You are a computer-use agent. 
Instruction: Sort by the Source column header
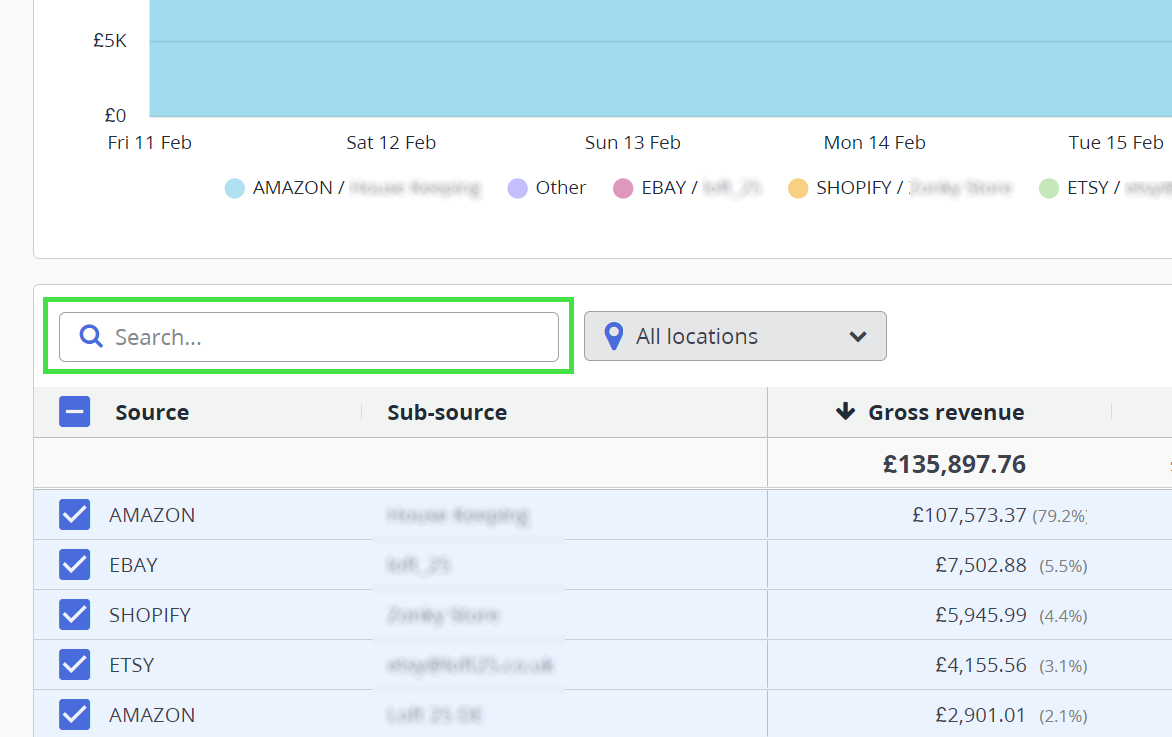click(152, 412)
